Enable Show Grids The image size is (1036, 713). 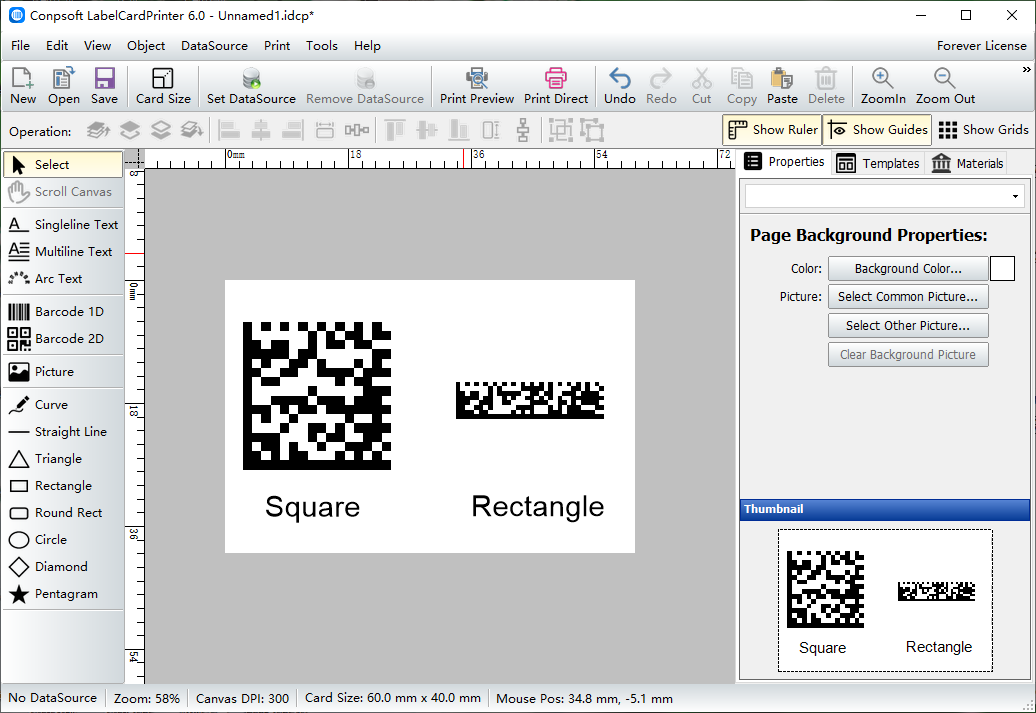pyautogui.click(x=983, y=130)
